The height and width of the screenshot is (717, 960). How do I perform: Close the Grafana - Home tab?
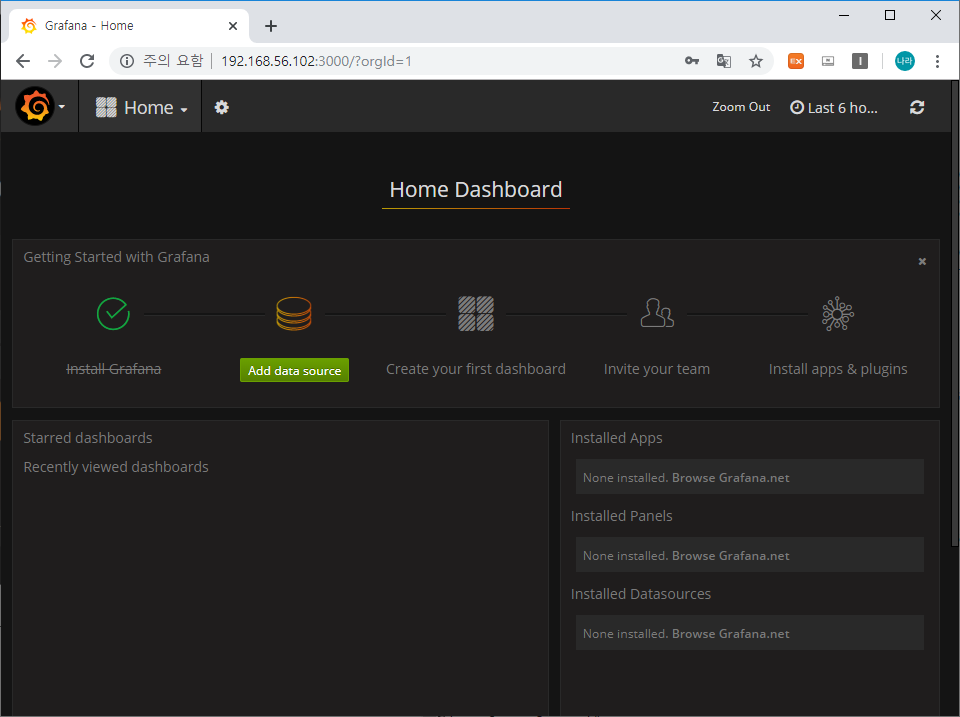tap(233, 26)
